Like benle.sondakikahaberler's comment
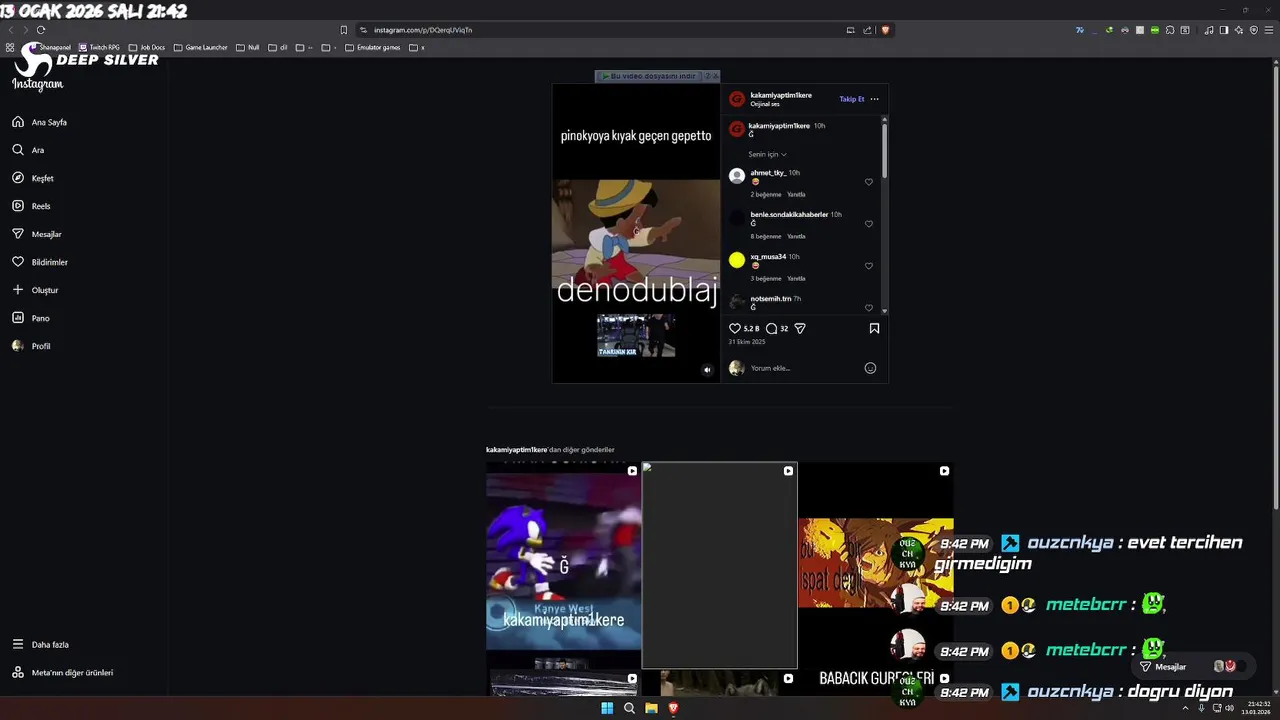Screen dimensions: 1280x720 869,224
